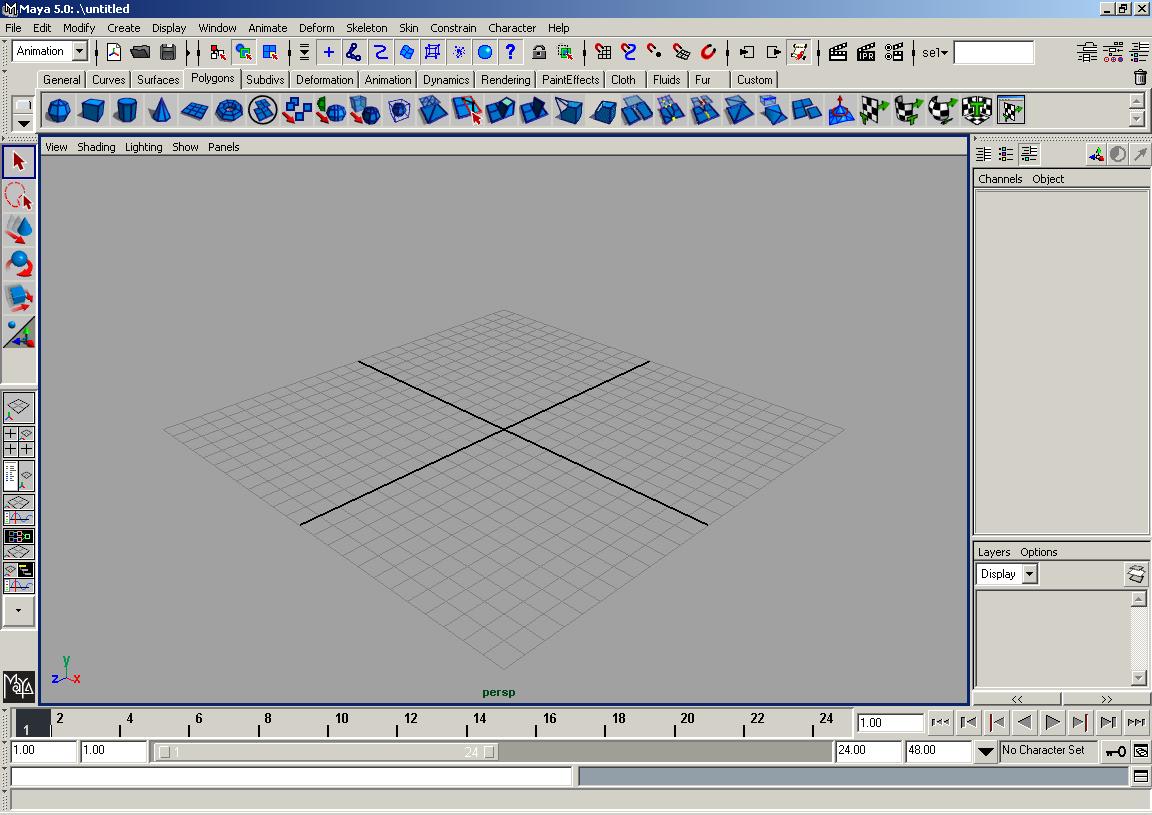Create a polygon cone from the shelf

point(160,110)
